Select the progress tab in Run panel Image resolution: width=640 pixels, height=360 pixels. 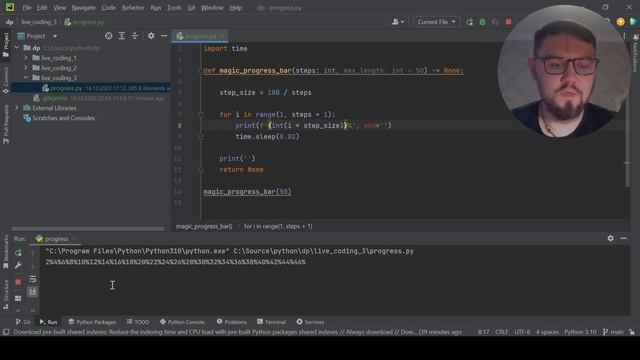[x=56, y=239]
